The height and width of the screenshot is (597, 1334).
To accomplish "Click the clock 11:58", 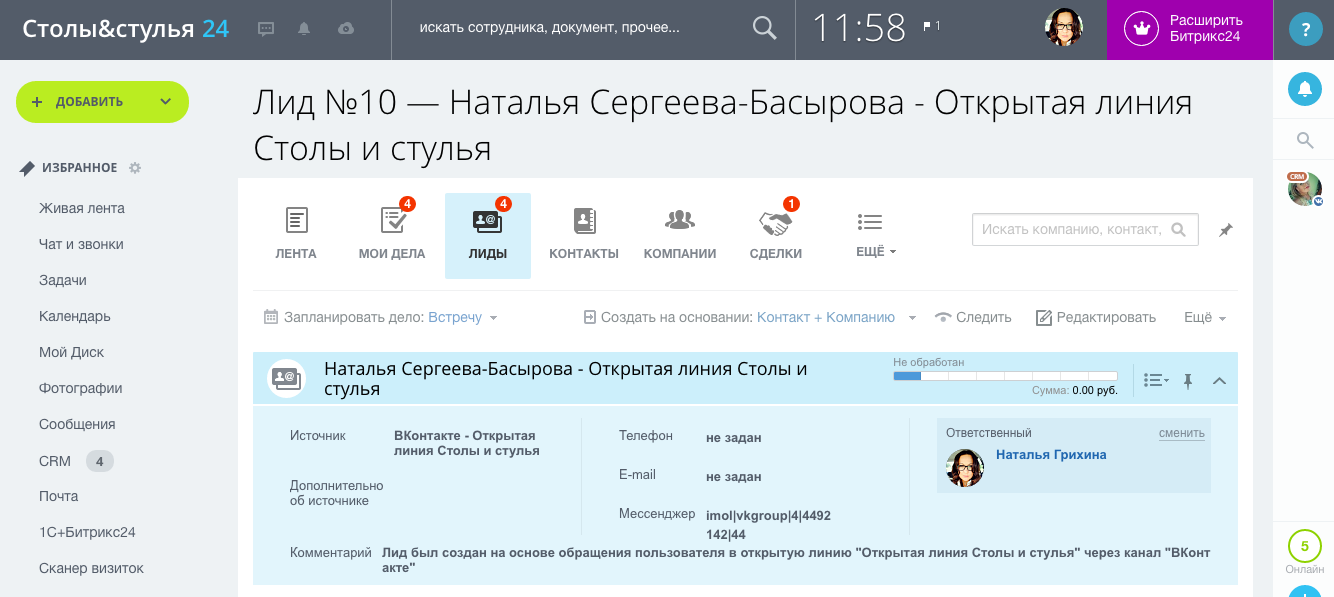I will point(858,29).
